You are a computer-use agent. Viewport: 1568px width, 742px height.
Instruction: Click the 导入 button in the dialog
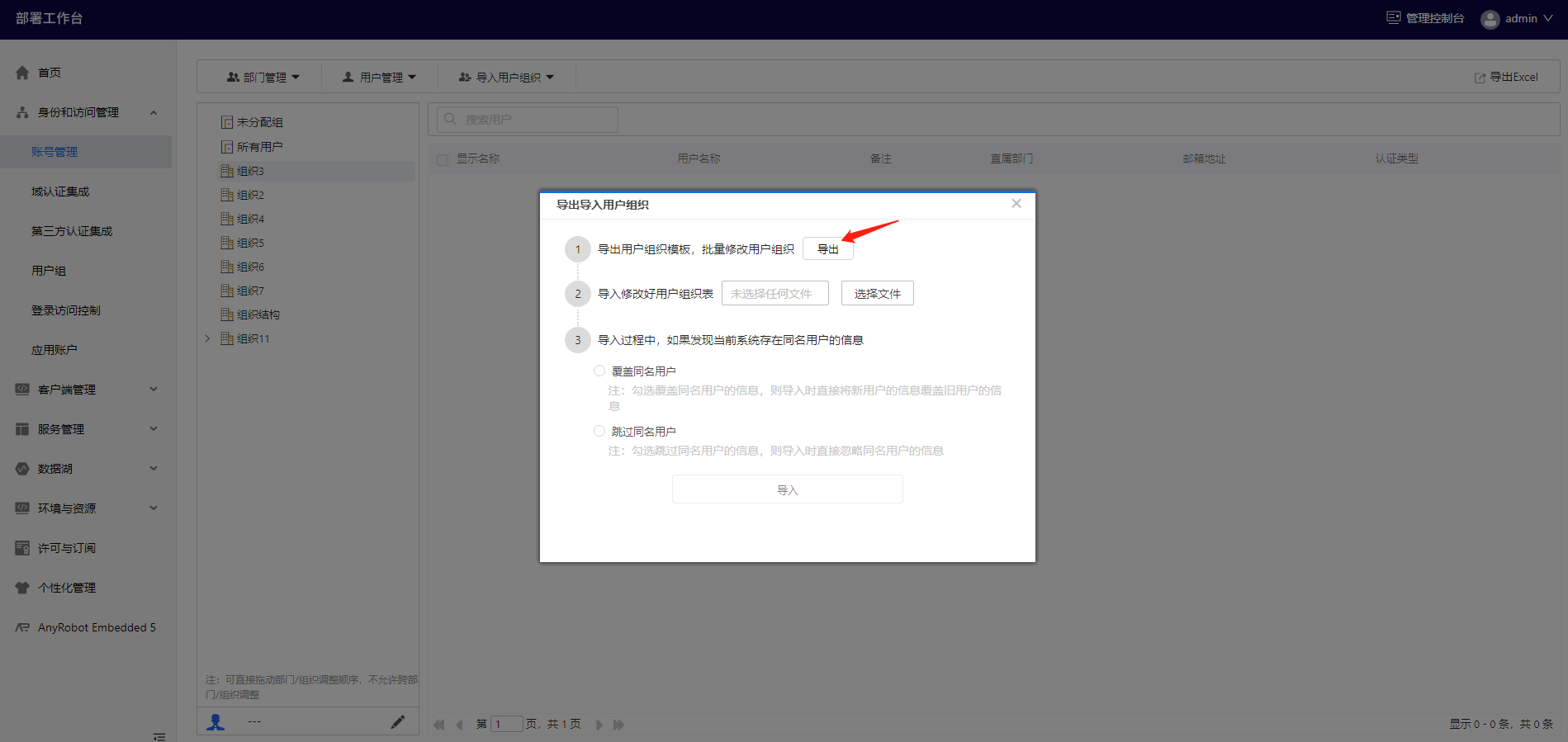coord(788,489)
